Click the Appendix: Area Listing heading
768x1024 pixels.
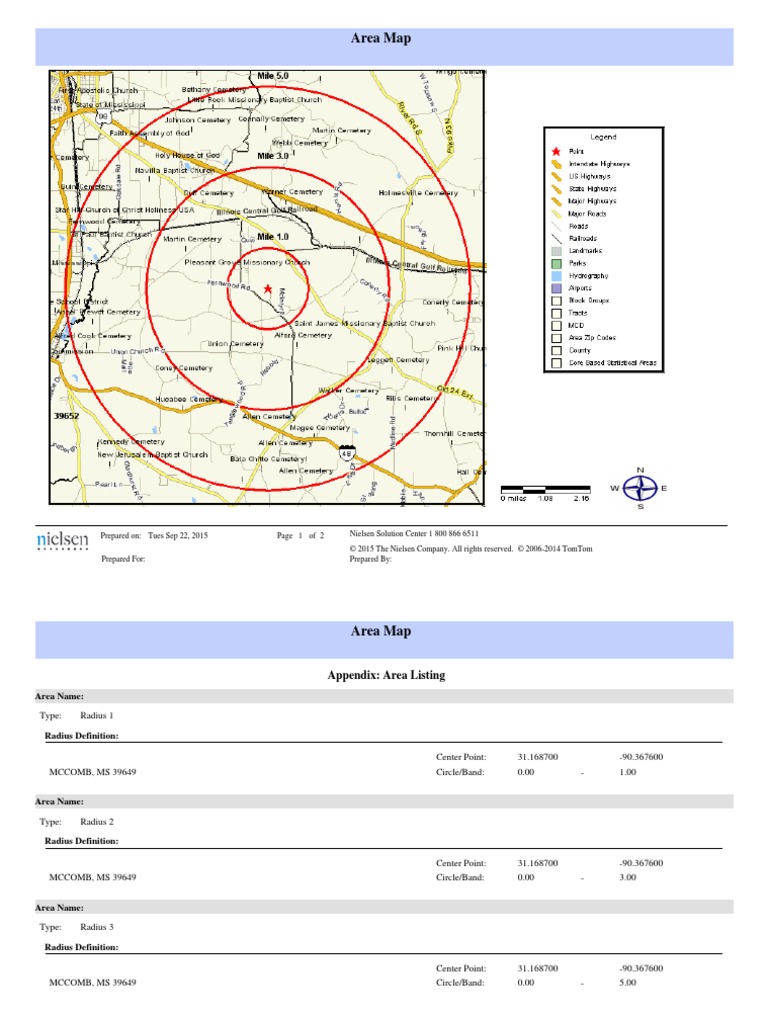pyautogui.click(x=386, y=675)
